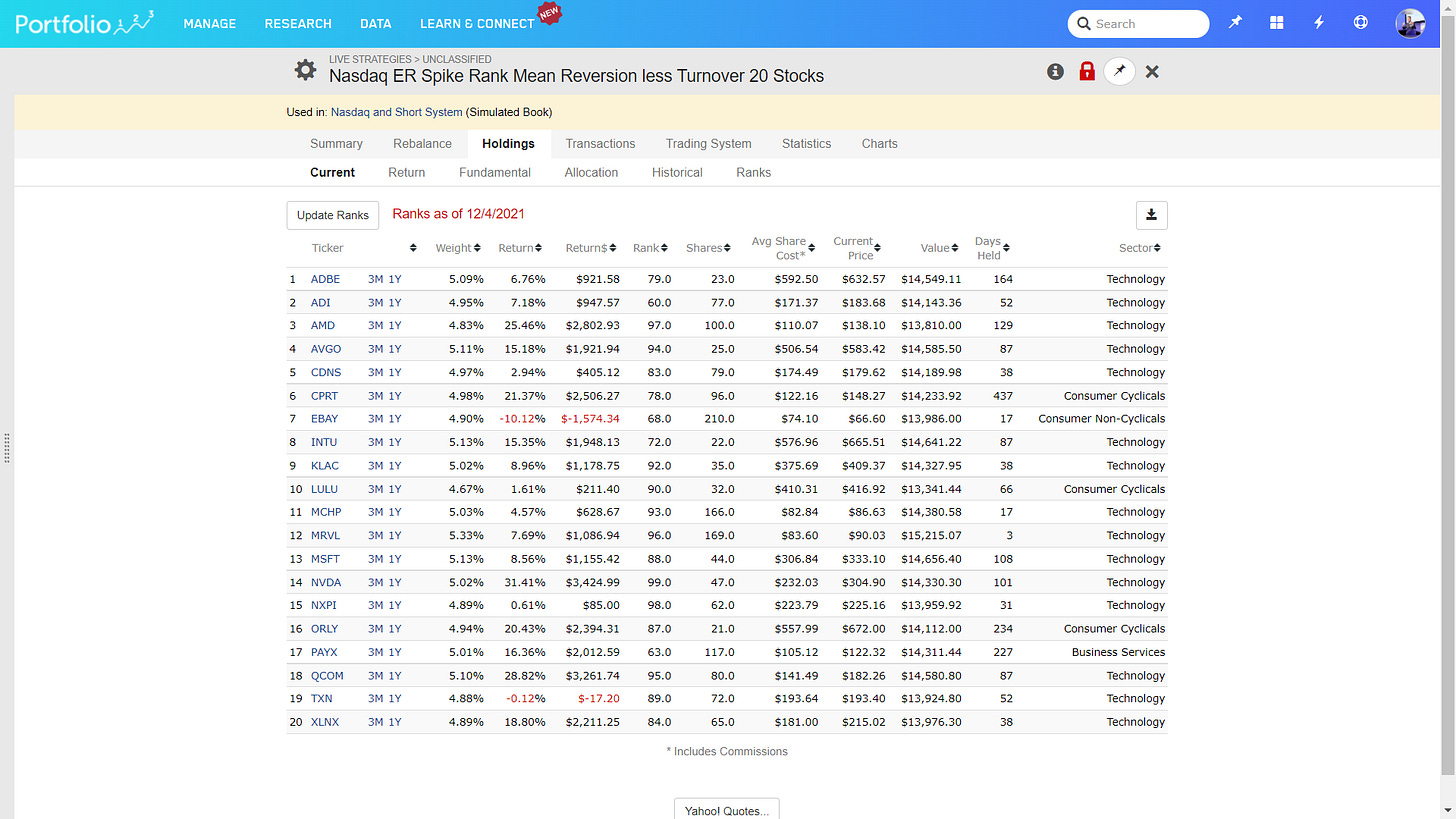Switch to the Rebalance tab
1456x819 pixels.
[x=422, y=143]
